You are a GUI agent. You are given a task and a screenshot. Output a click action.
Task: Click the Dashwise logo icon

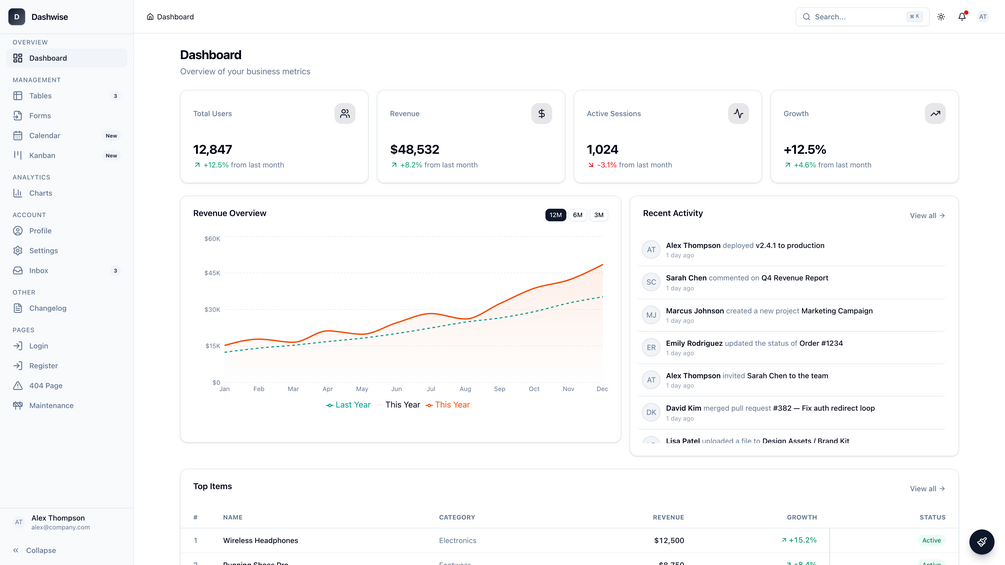(x=17, y=17)
